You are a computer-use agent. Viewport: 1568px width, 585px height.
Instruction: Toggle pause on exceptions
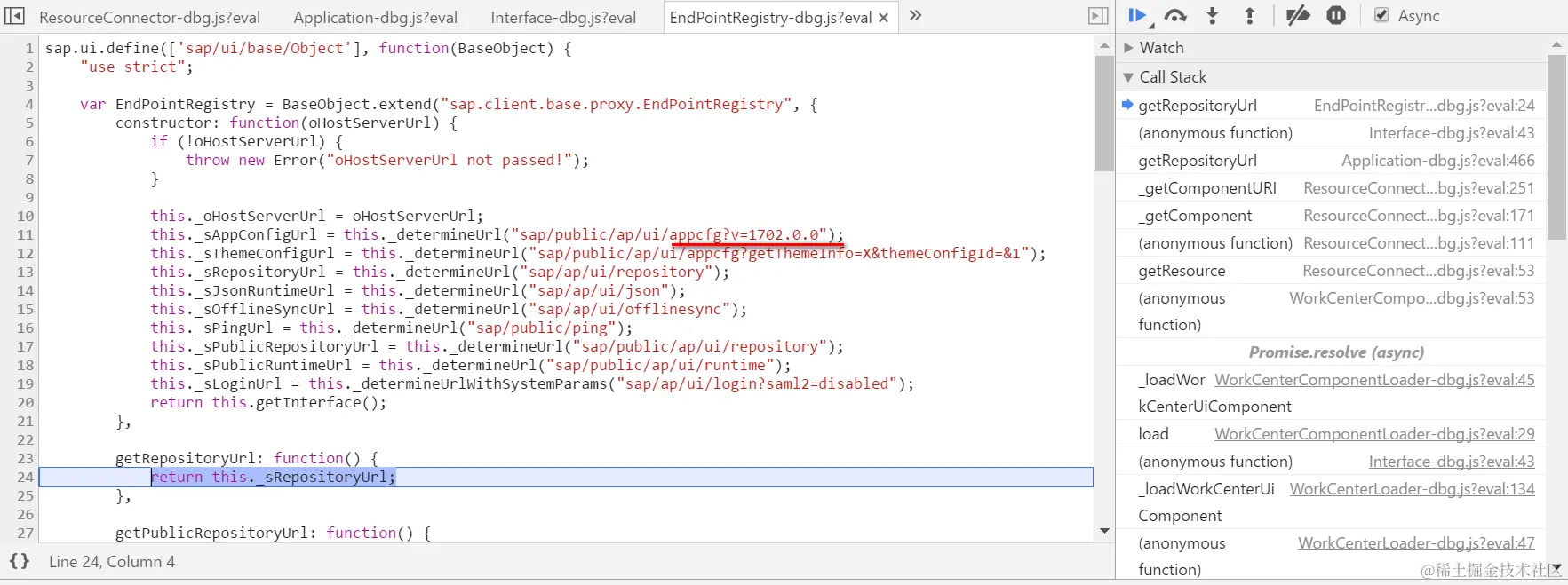point(1336,15)
